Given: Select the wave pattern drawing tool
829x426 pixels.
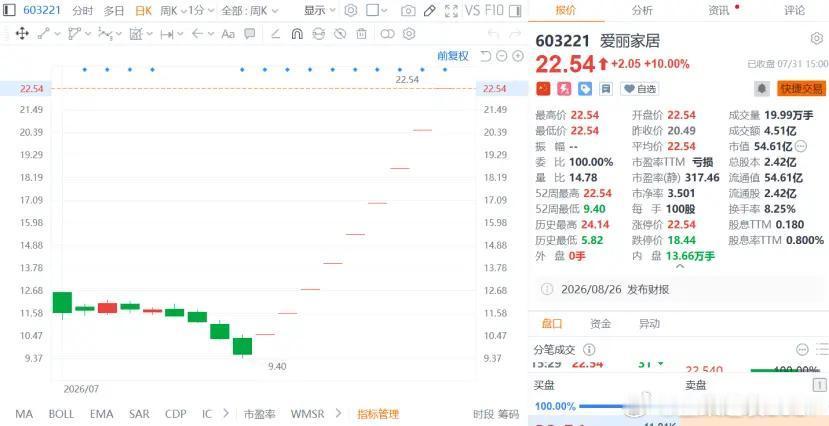Looking at the screenshot, I should [105, 34].
